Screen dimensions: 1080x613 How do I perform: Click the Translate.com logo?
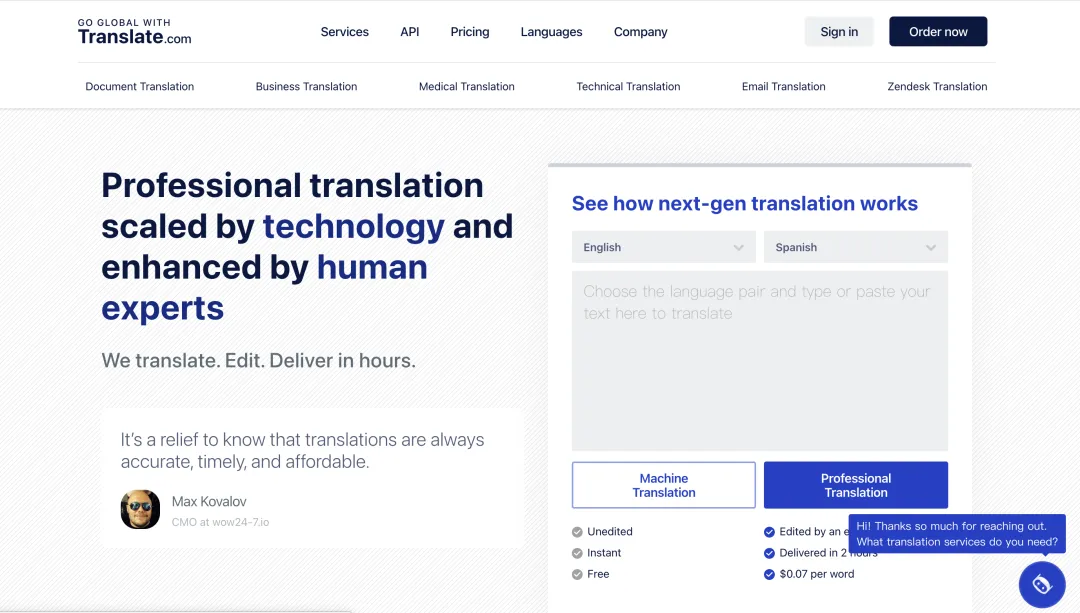[x=134, y=32]
